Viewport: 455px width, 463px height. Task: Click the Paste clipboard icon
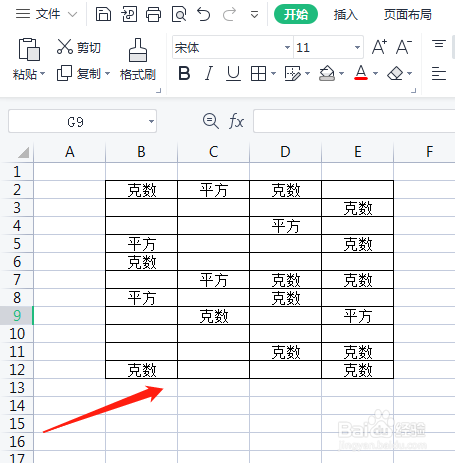[29, 49]
